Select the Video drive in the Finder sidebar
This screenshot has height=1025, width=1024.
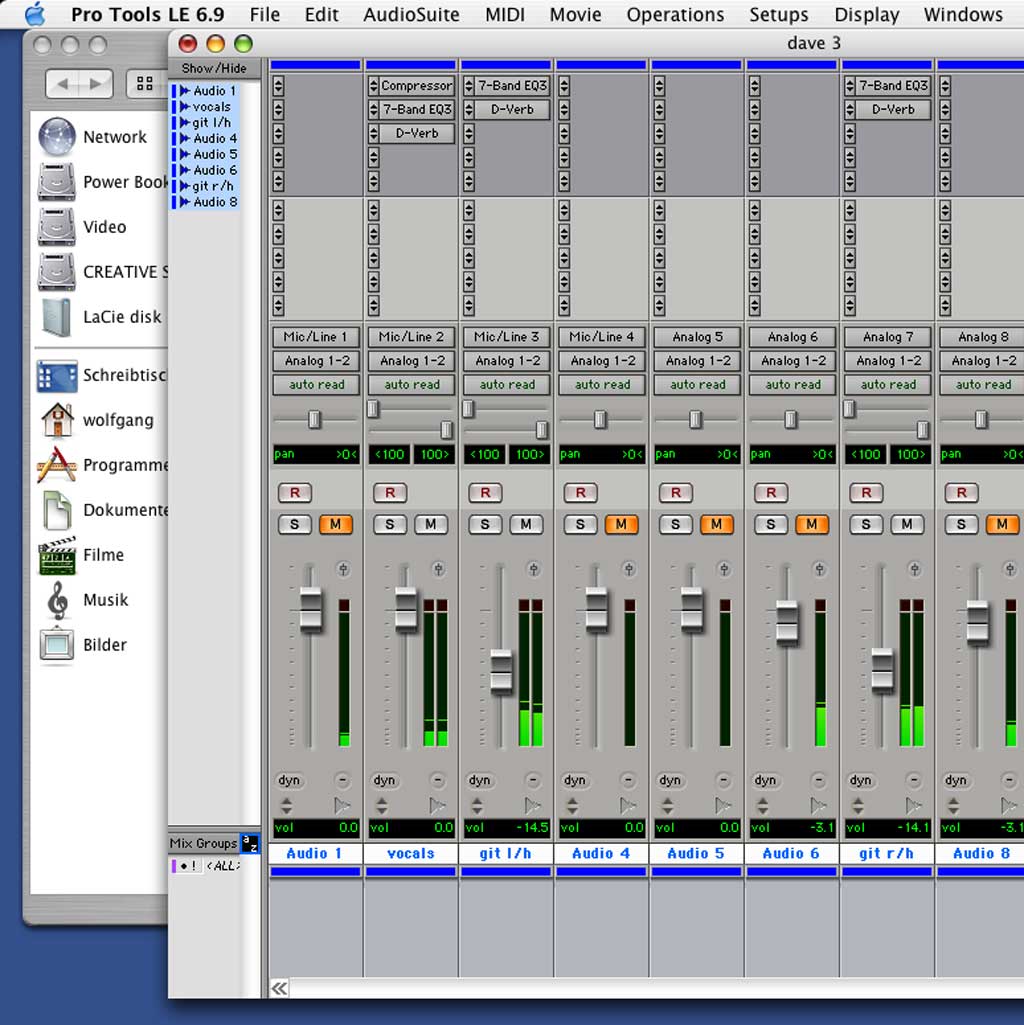pyautogui.click(x=83, y=227)
